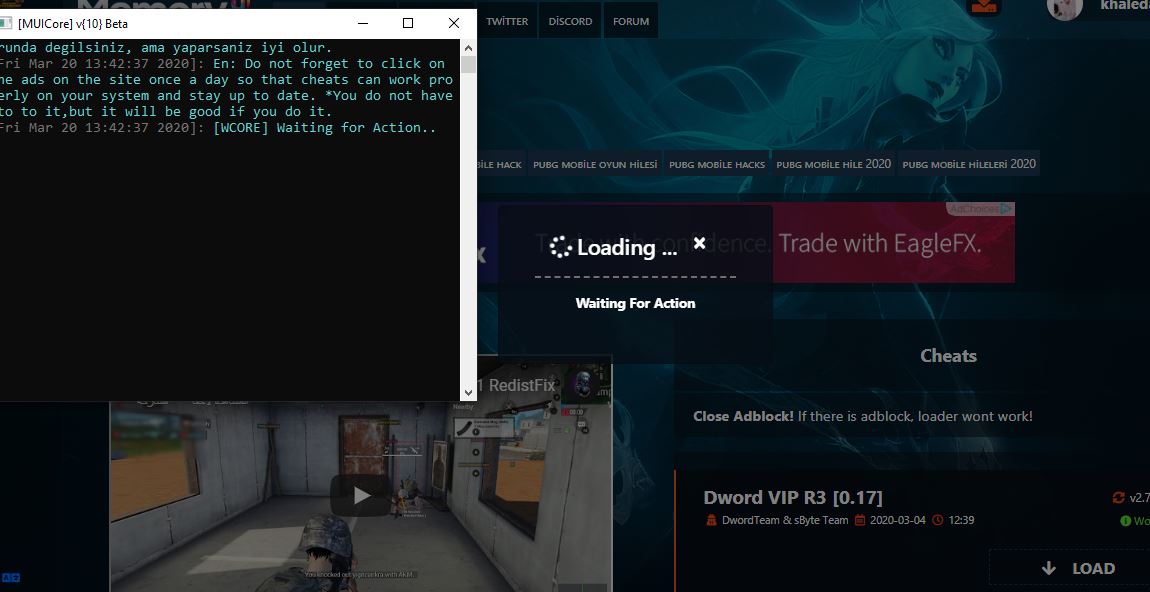Click the author icon beside DwordTeam
This screenshot has width=1150, height=592.
(711, 520)
